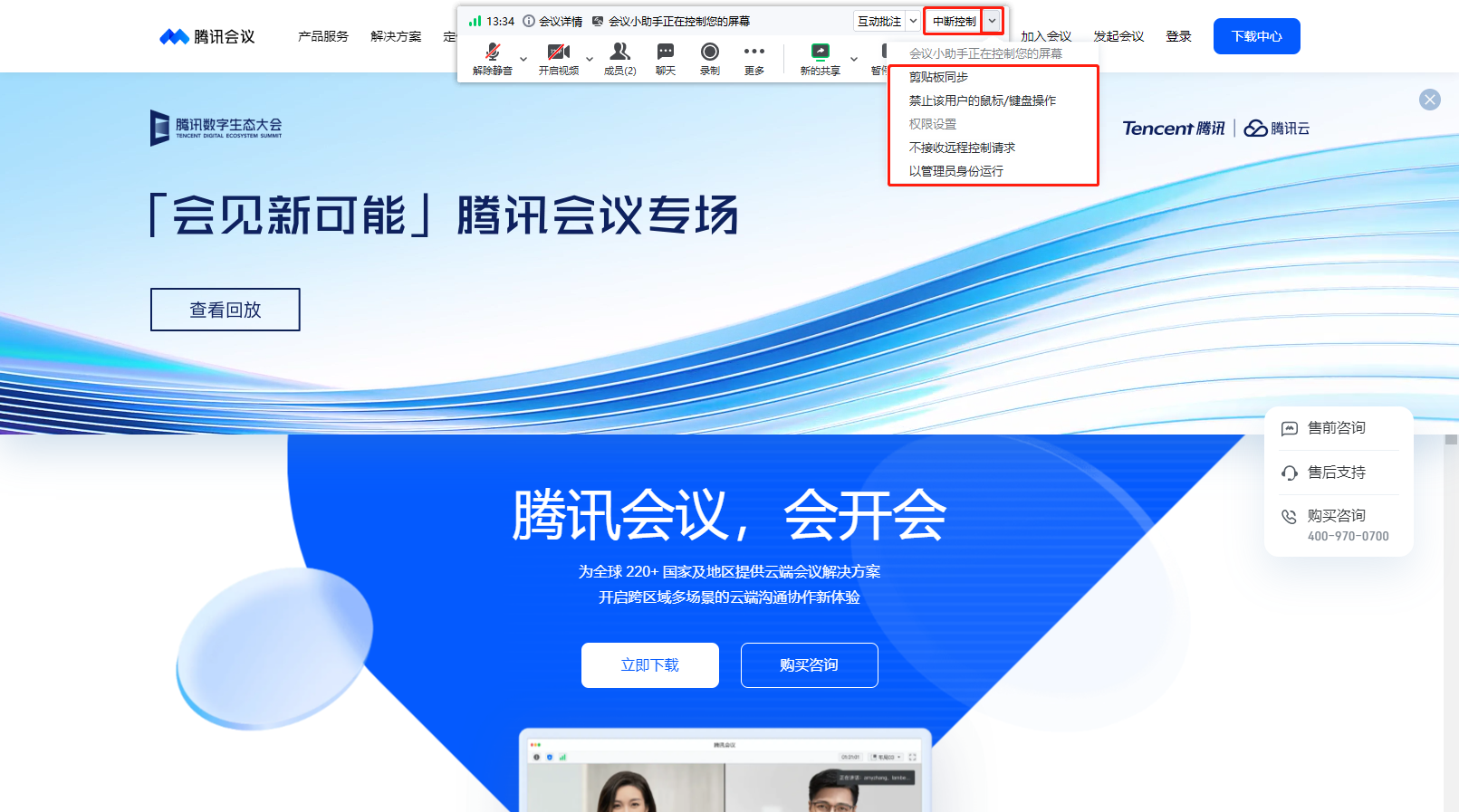Viewport: 1459px width, 812px height.
Task: Click the Tencent 腾讯 logo on banner
Action: pos(1174,129)
